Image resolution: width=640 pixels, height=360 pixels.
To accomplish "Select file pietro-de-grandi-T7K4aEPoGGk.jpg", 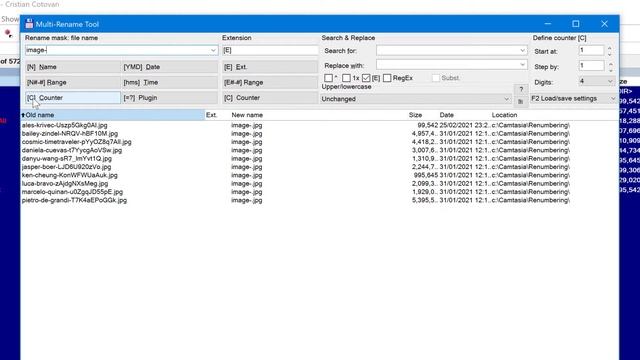I will (74, 200).
